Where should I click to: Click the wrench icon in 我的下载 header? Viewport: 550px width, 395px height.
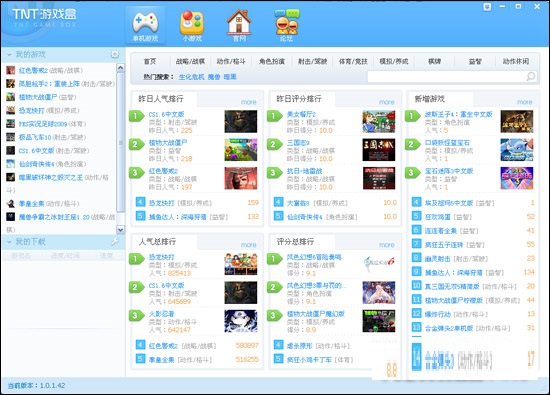[115, 241]
